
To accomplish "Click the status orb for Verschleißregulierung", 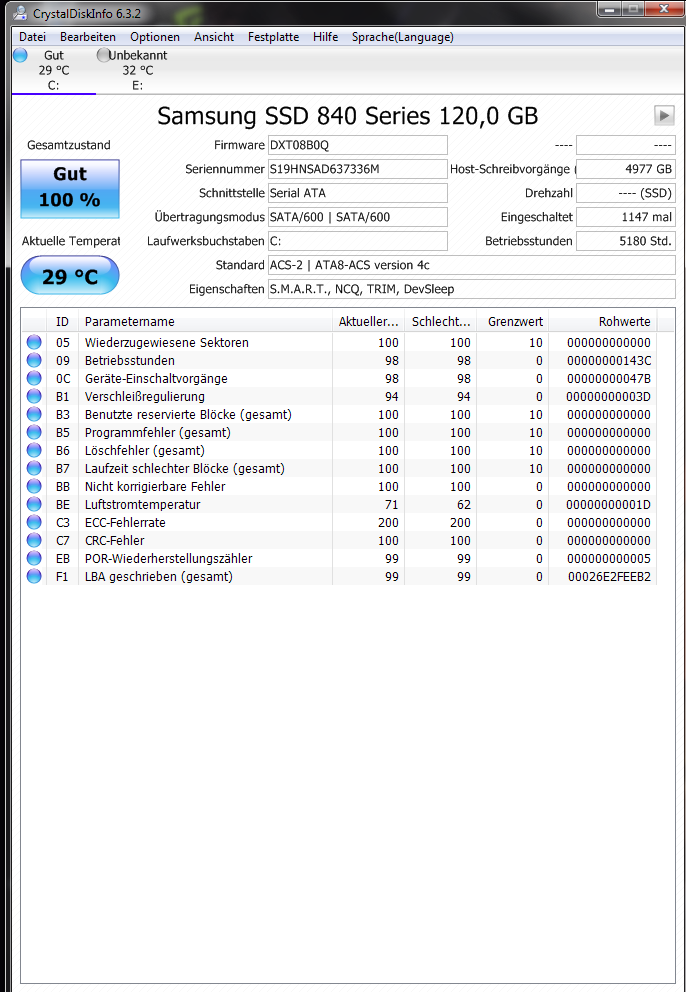I will point(34,396).
